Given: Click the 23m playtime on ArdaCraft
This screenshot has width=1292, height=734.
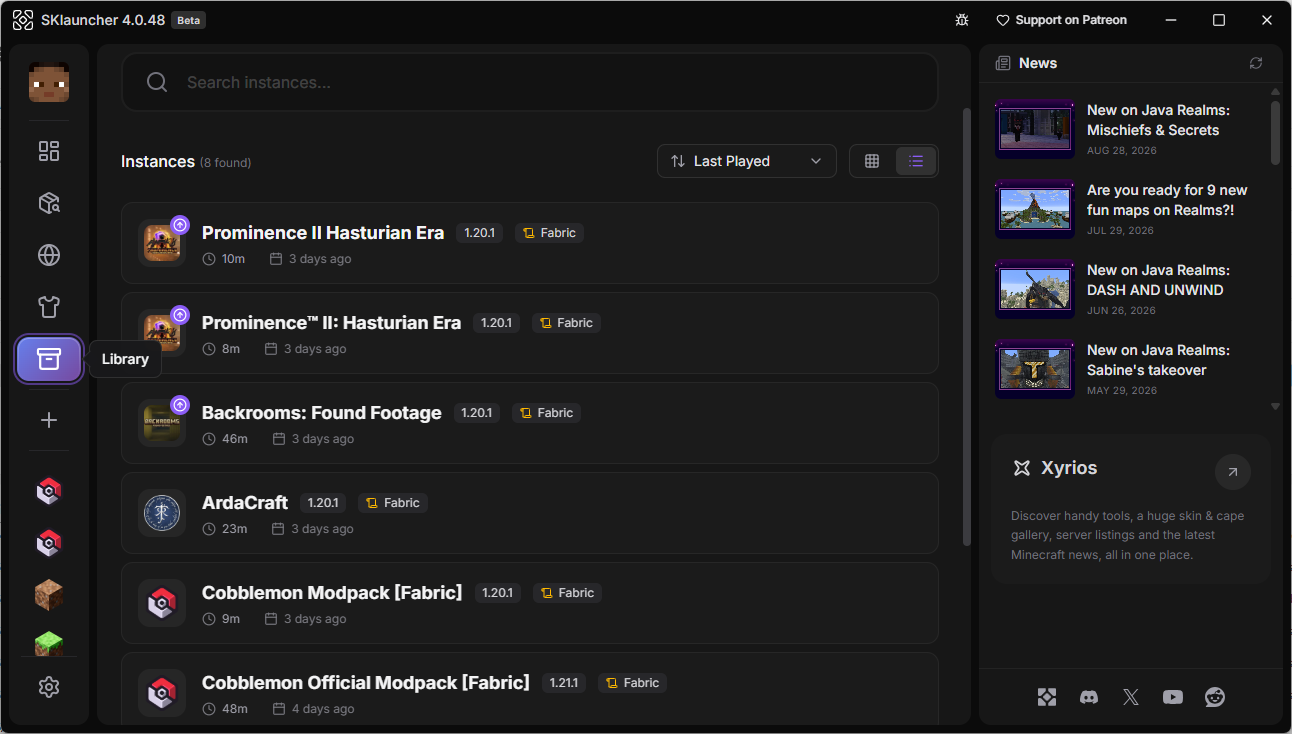Looking at the screenshot, I should coord(235,529).
